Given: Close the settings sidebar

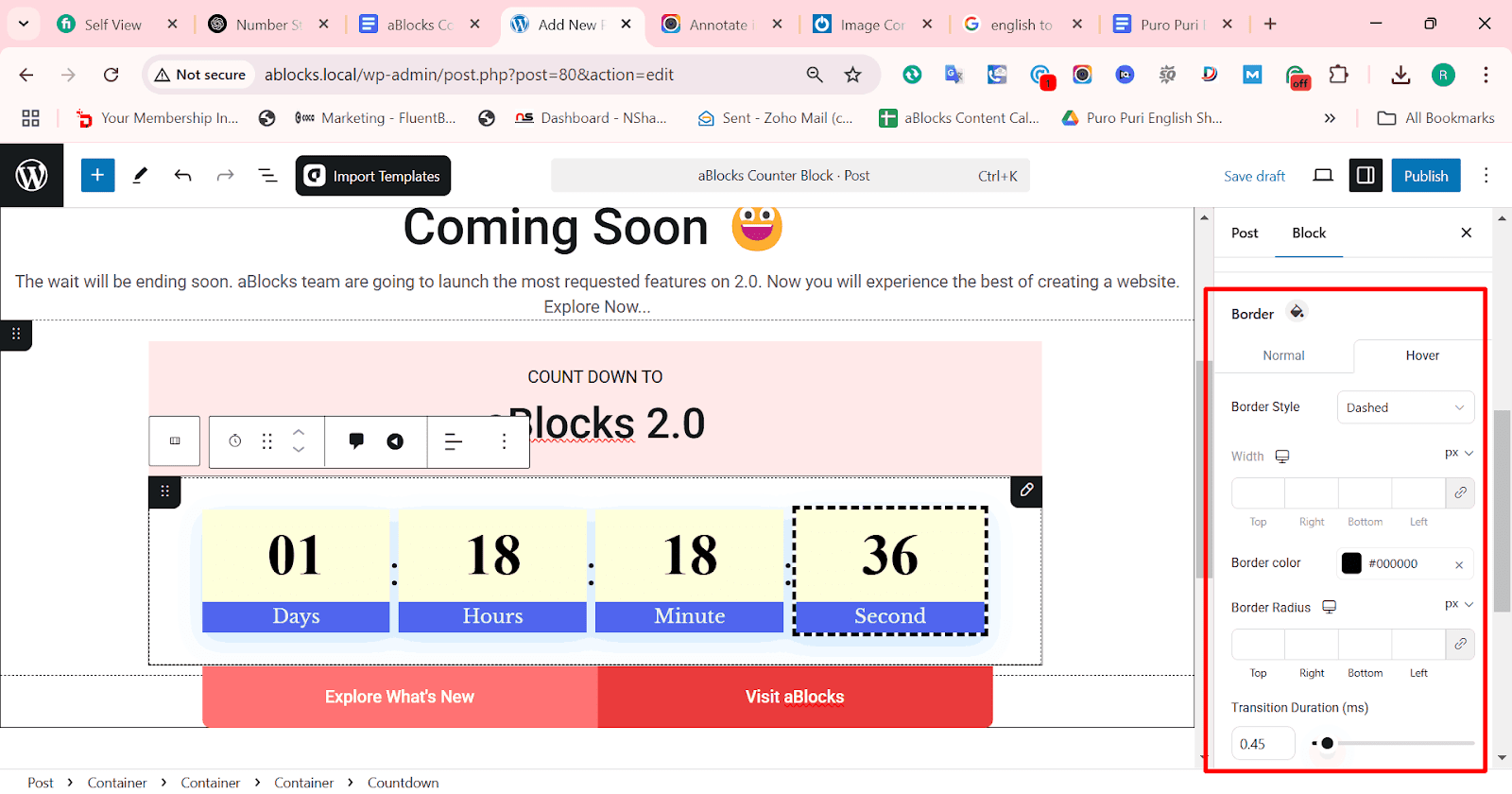Looking at the screenshot, I should pos(1467,233).
